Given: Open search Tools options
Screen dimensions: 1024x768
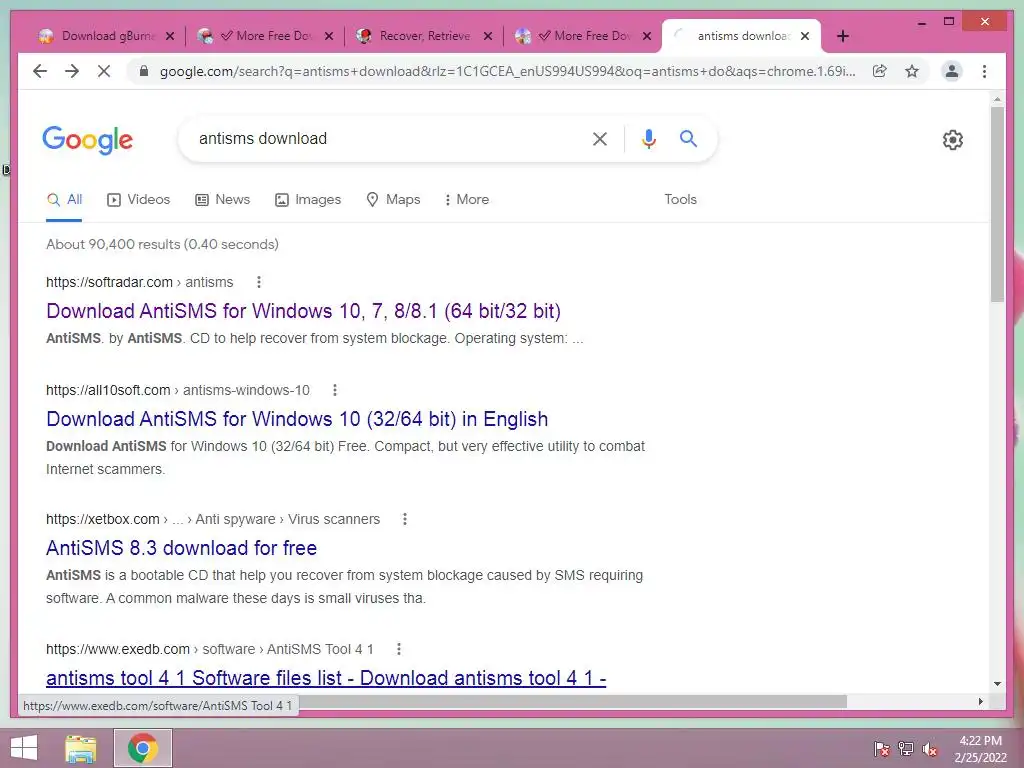Looking at the screenshot, I should [680, 200].
